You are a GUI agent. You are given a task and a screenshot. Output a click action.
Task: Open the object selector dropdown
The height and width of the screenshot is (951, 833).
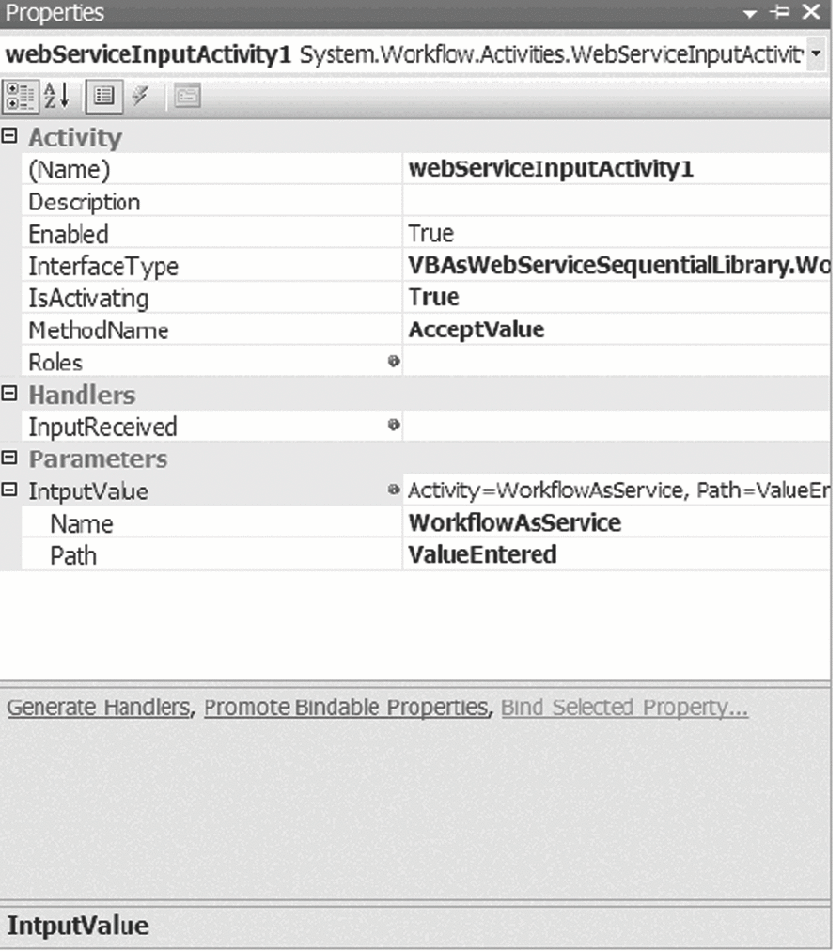(x=817, y=54)
